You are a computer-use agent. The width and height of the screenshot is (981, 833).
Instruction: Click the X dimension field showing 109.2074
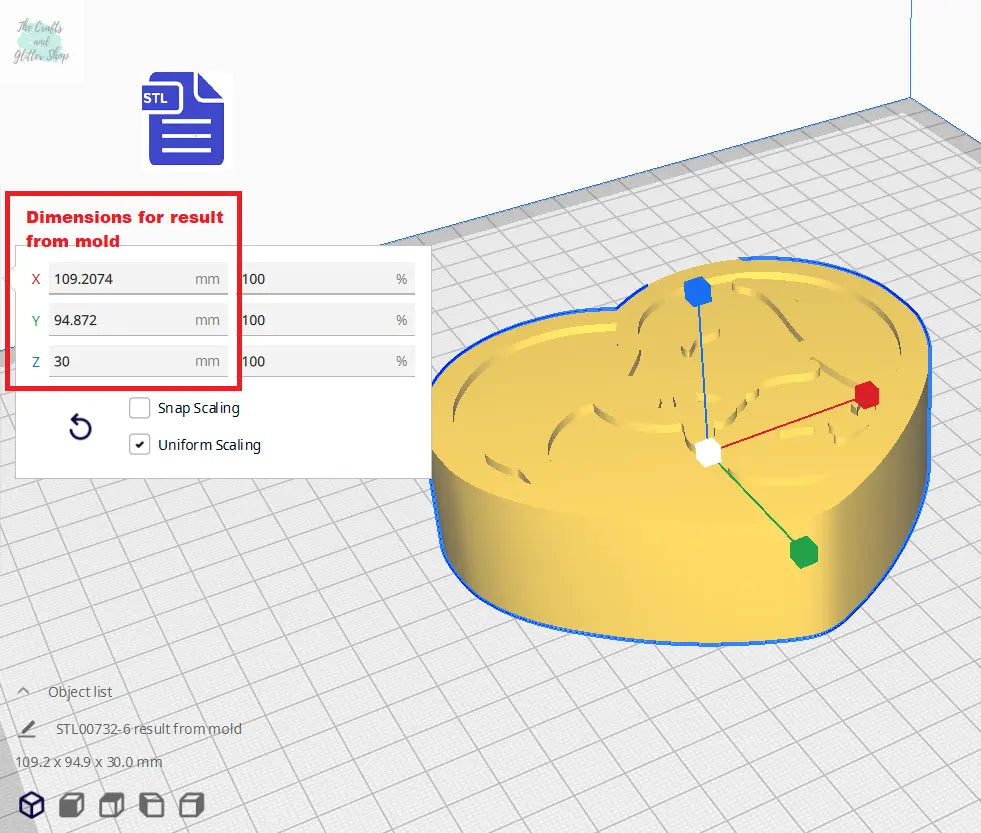[120, 279]
